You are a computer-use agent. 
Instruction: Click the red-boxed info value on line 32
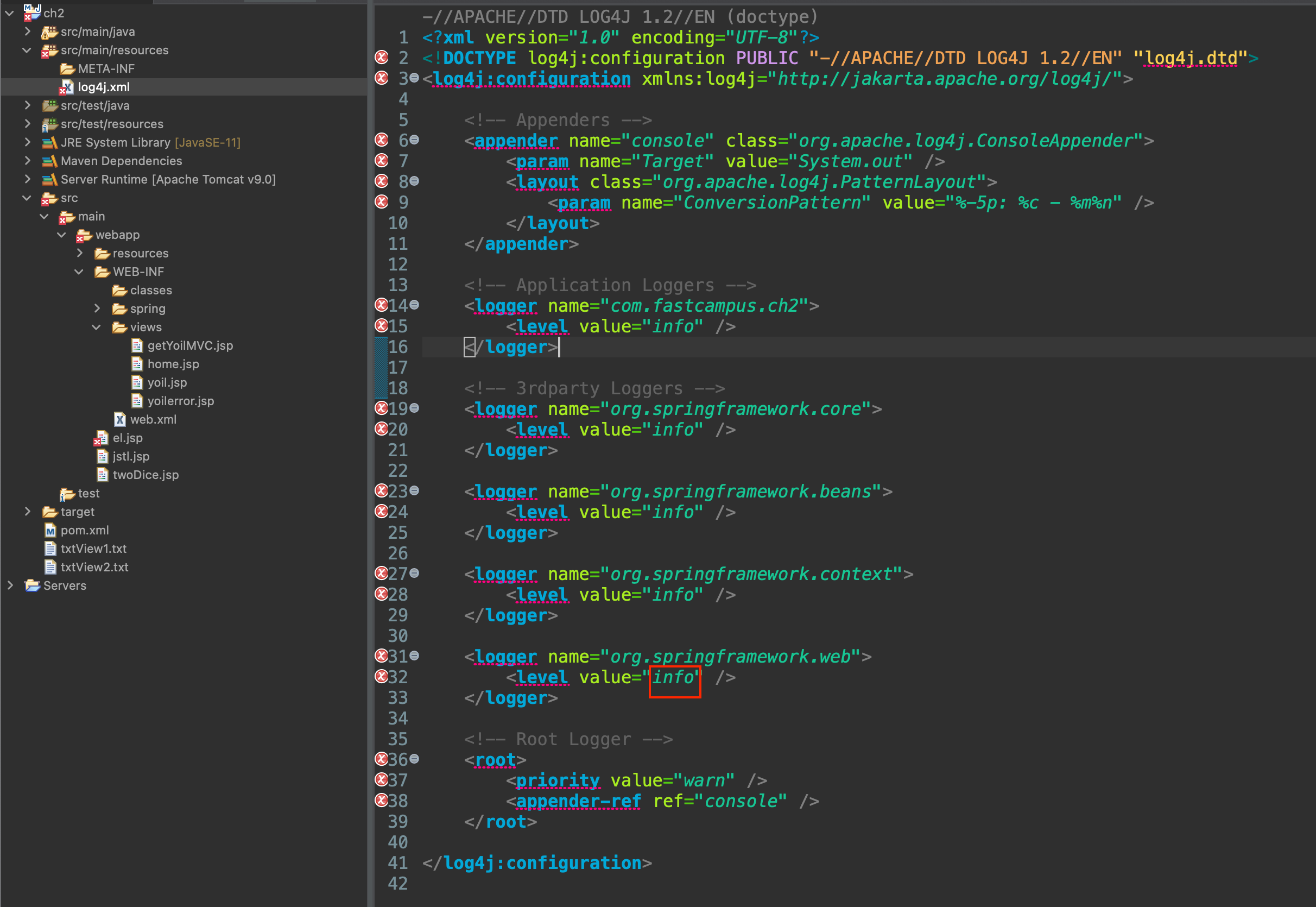[674, 677]
